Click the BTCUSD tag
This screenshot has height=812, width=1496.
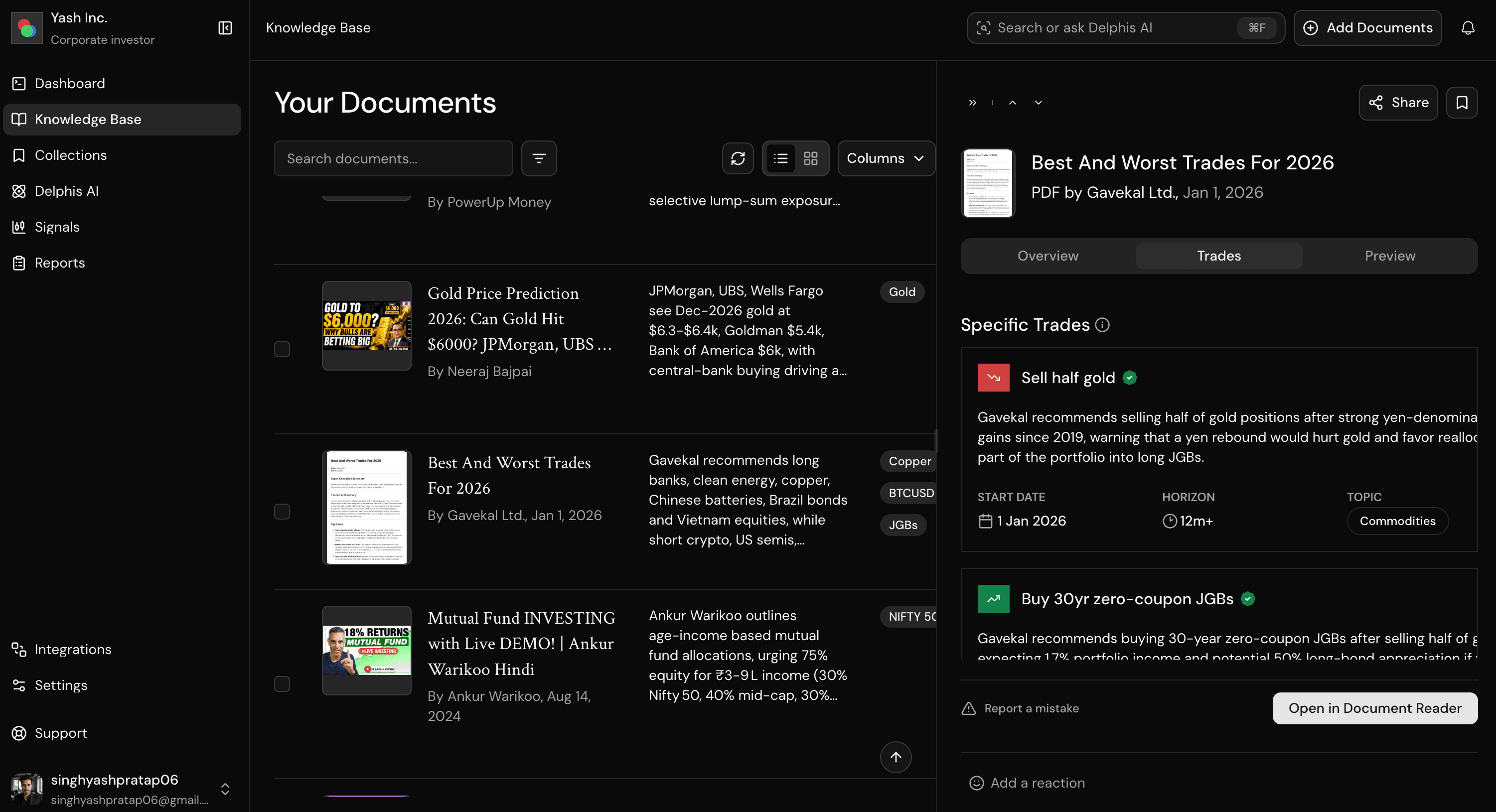[909, 493]
